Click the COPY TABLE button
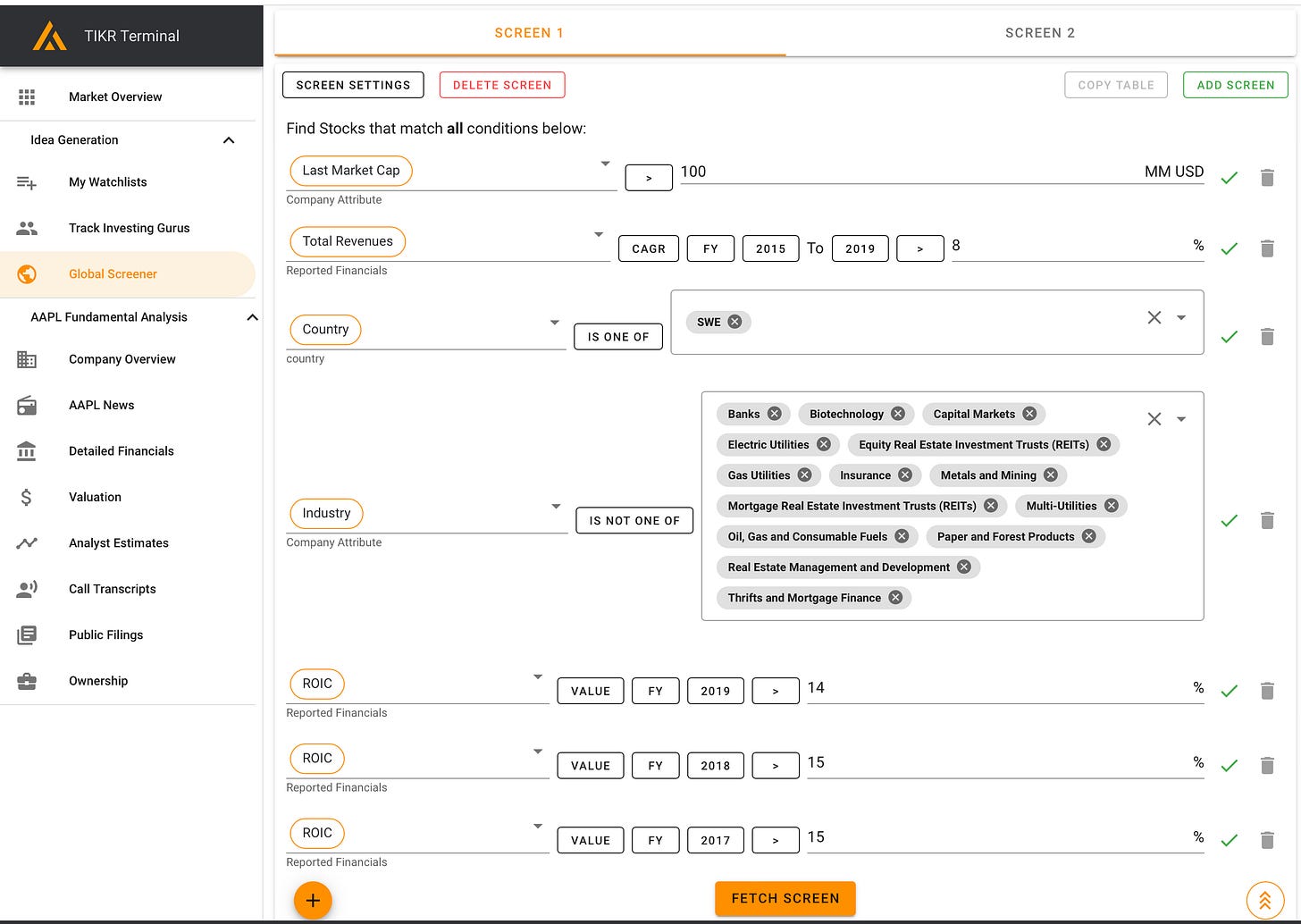This screenshot has height=924, width=1301. (1116, 85)
